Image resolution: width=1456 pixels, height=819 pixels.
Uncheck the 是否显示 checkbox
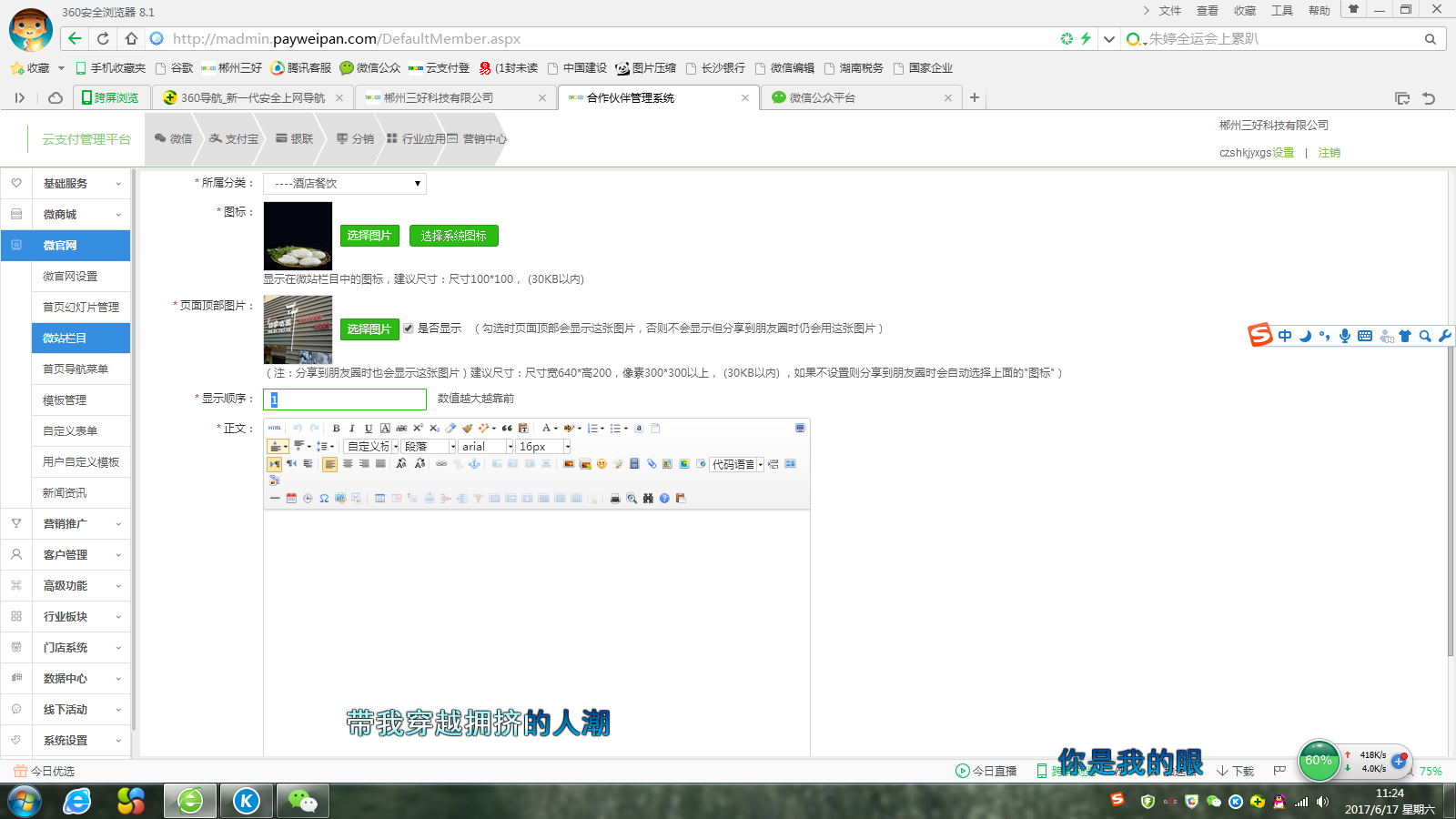tap(409, 329)
